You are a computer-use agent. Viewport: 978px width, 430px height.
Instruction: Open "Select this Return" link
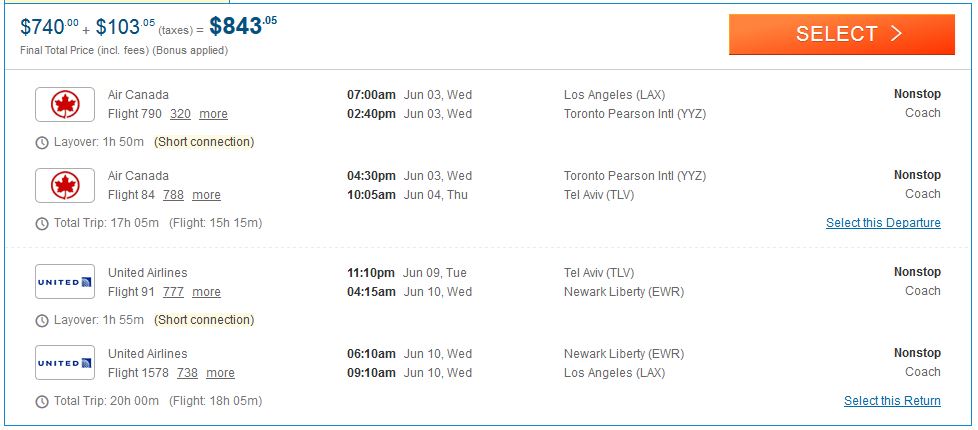(x=892, y=401)
